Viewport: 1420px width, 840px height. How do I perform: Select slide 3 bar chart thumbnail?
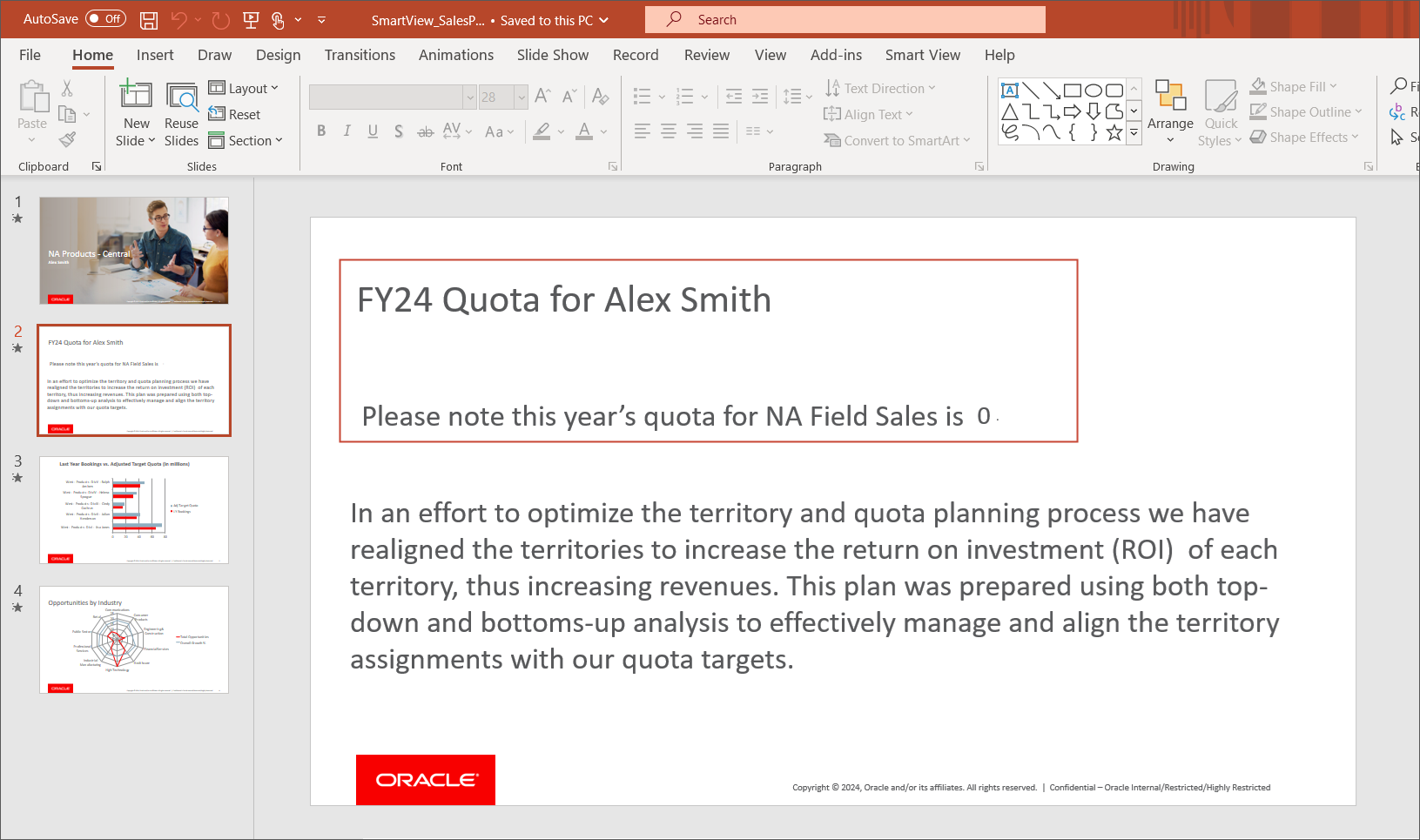coord(134,510)
